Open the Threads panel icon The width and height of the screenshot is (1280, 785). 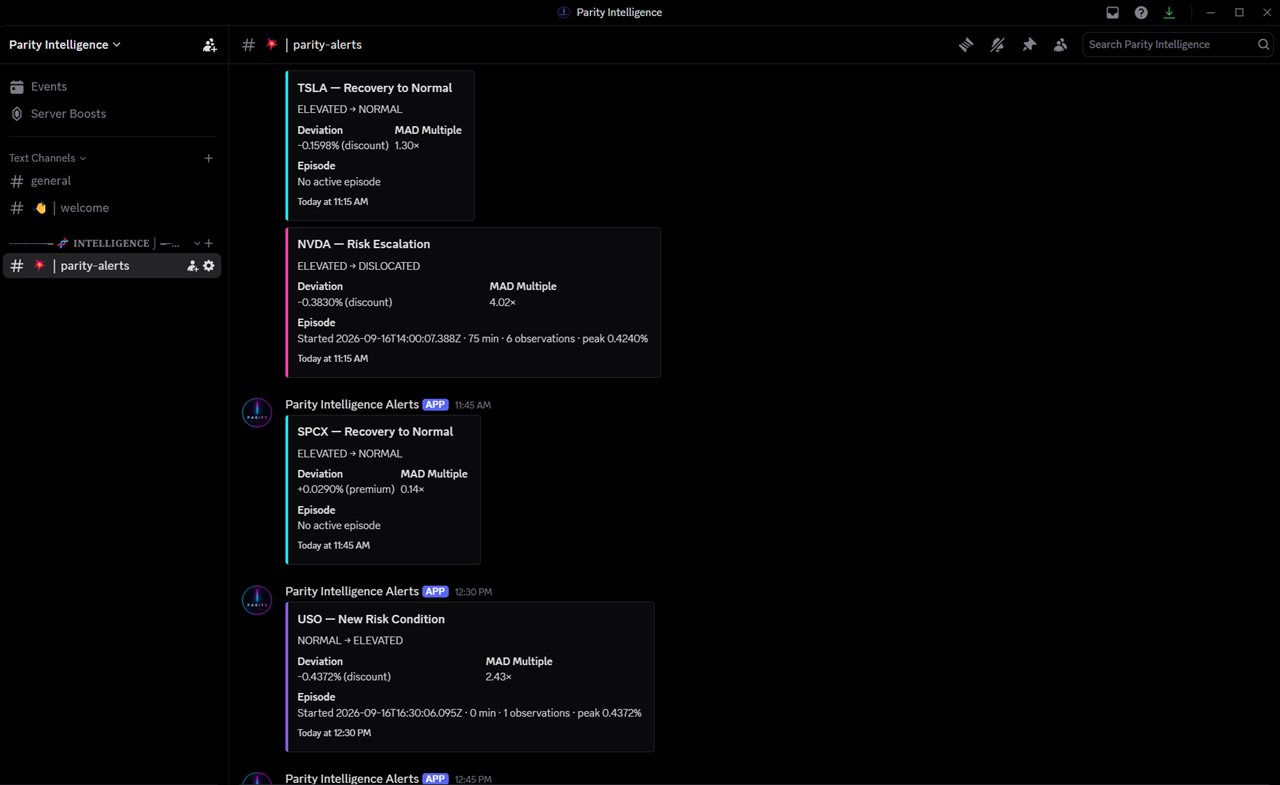[966, 45]
